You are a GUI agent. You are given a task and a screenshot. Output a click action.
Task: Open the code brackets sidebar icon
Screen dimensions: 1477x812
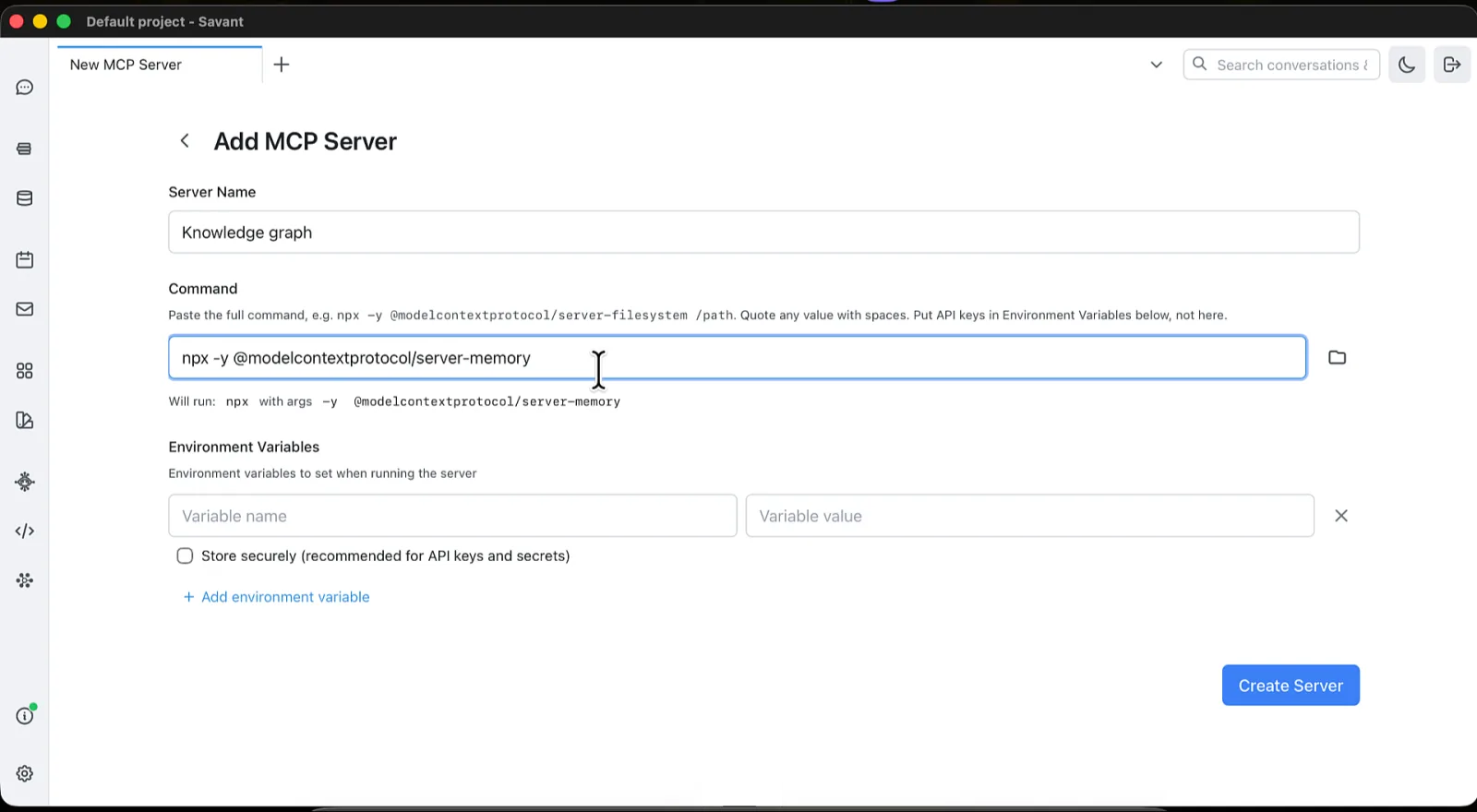[x=25, y=531]
